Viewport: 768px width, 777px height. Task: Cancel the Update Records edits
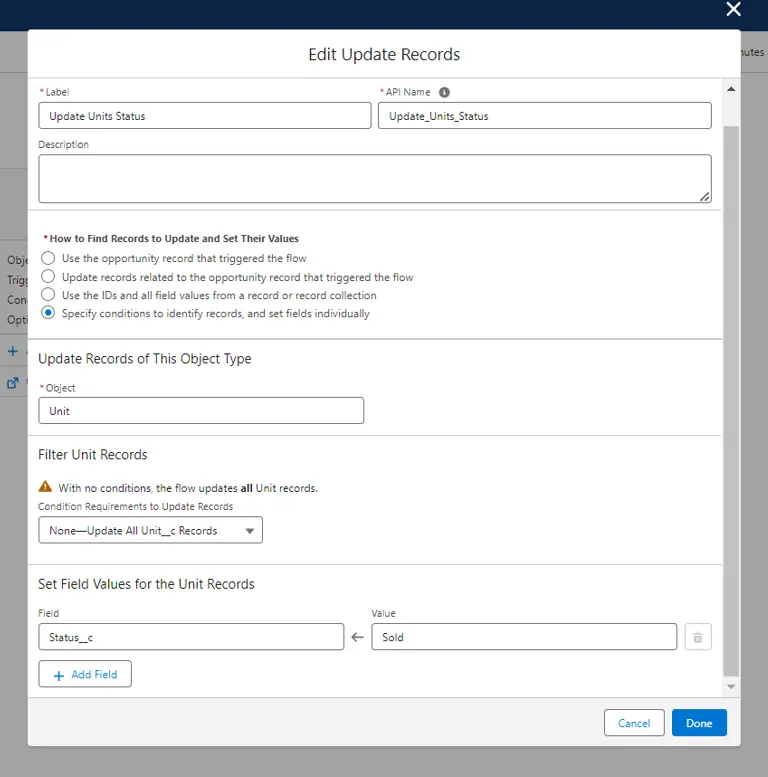[634, 723]
